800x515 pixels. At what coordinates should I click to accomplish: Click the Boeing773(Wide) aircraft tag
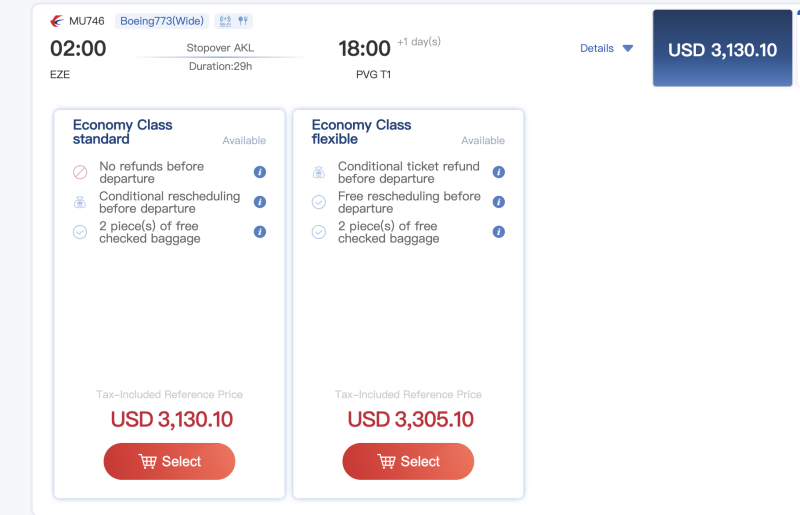(x=161, y=21)
